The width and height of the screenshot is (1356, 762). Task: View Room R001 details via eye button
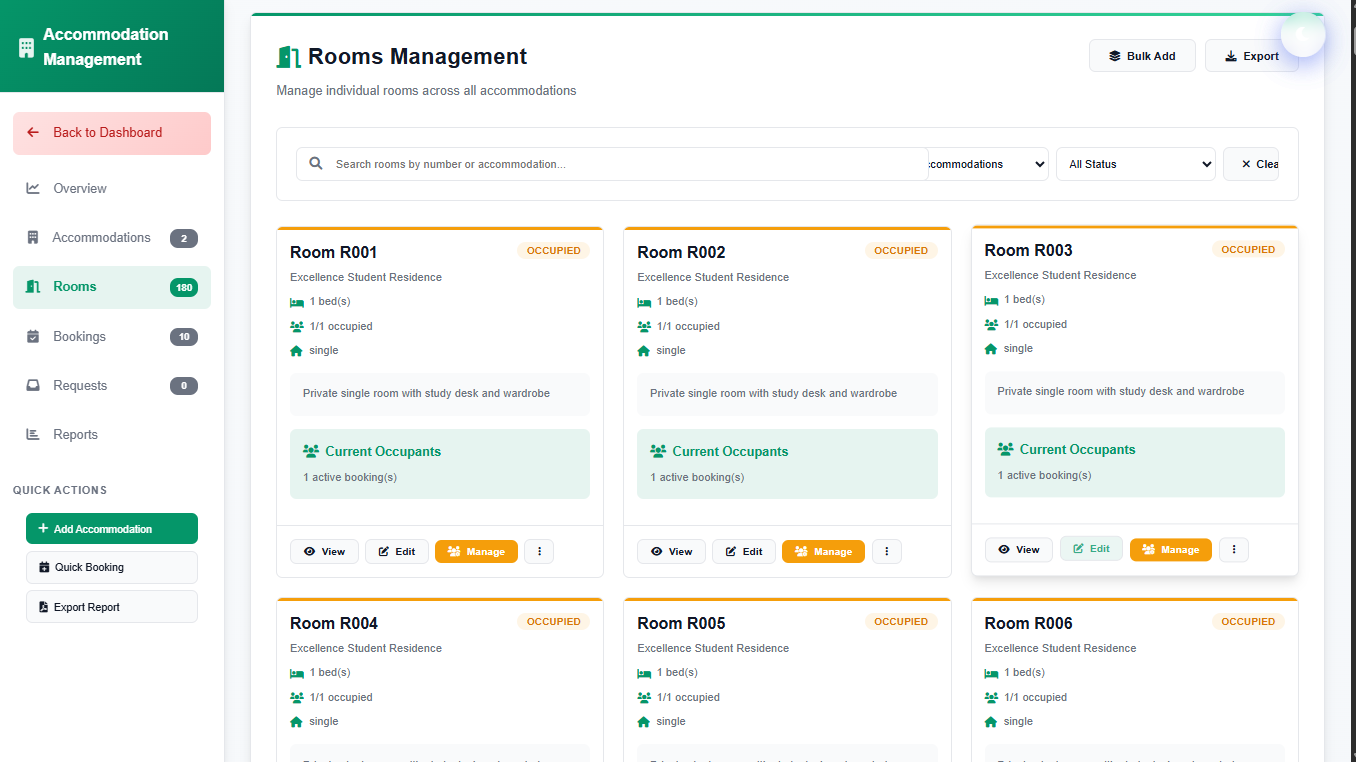pos(324,551)
